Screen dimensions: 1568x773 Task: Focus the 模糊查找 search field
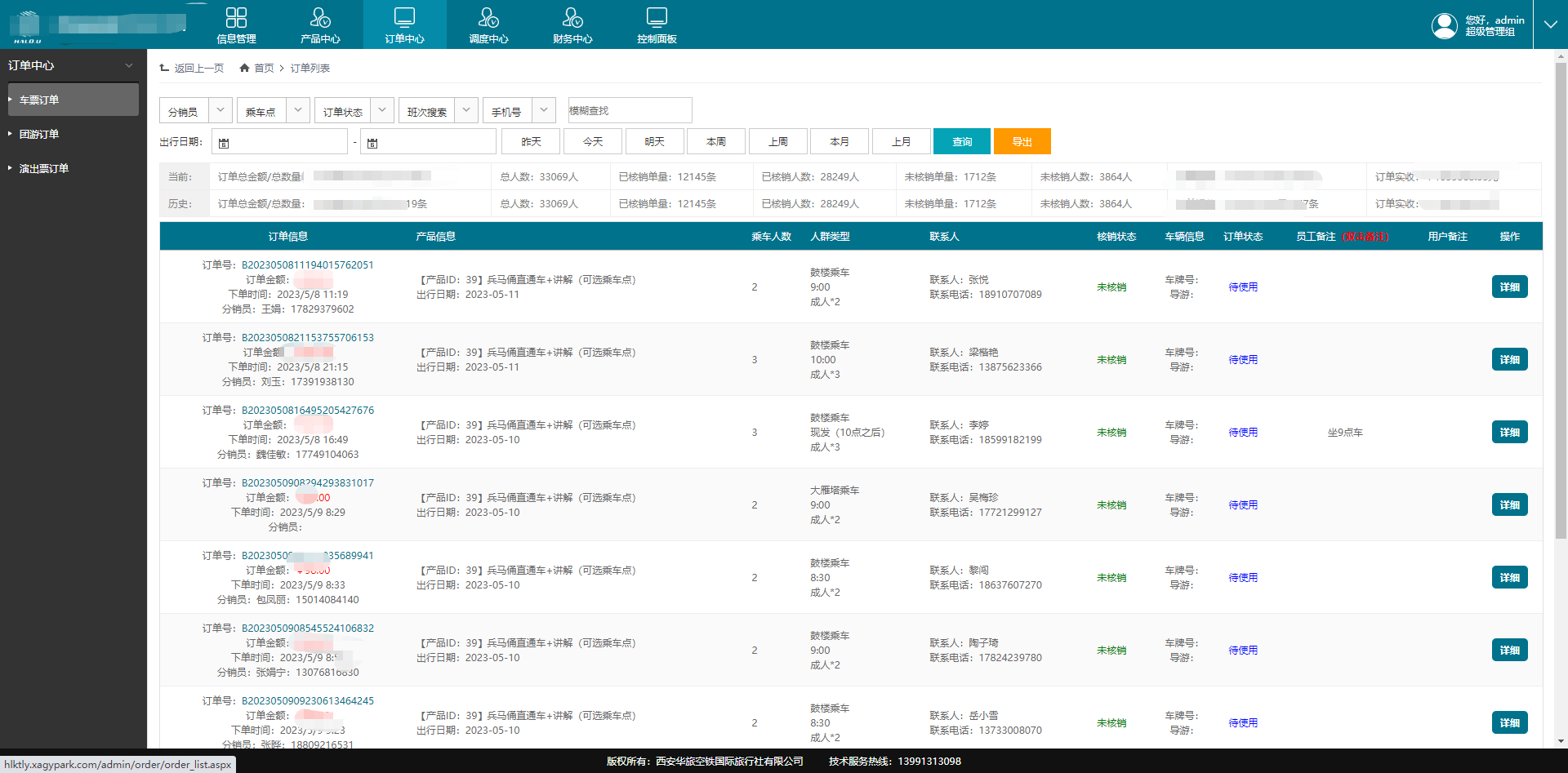630,110
